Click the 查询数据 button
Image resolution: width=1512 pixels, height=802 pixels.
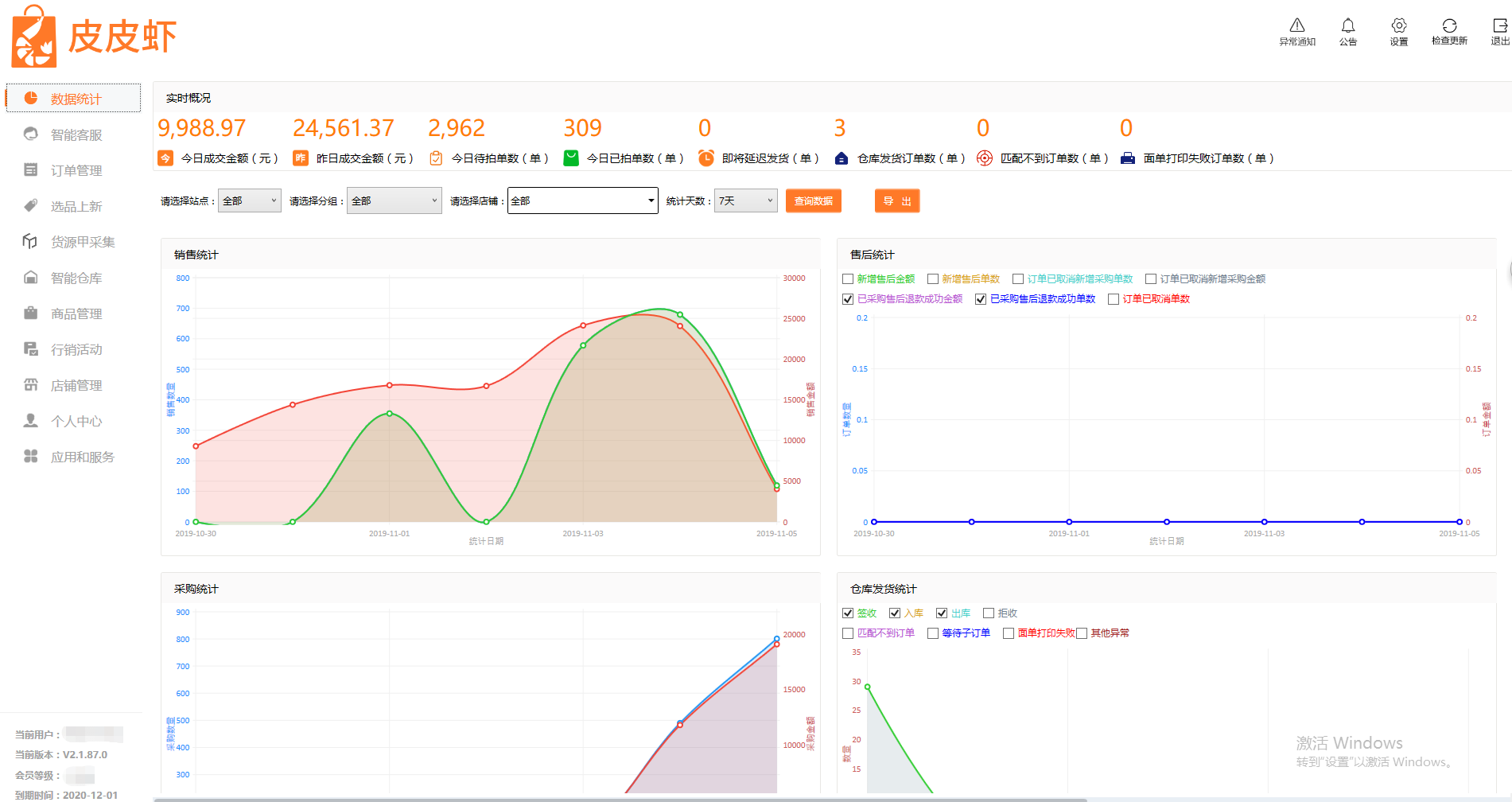pos(813,200)
